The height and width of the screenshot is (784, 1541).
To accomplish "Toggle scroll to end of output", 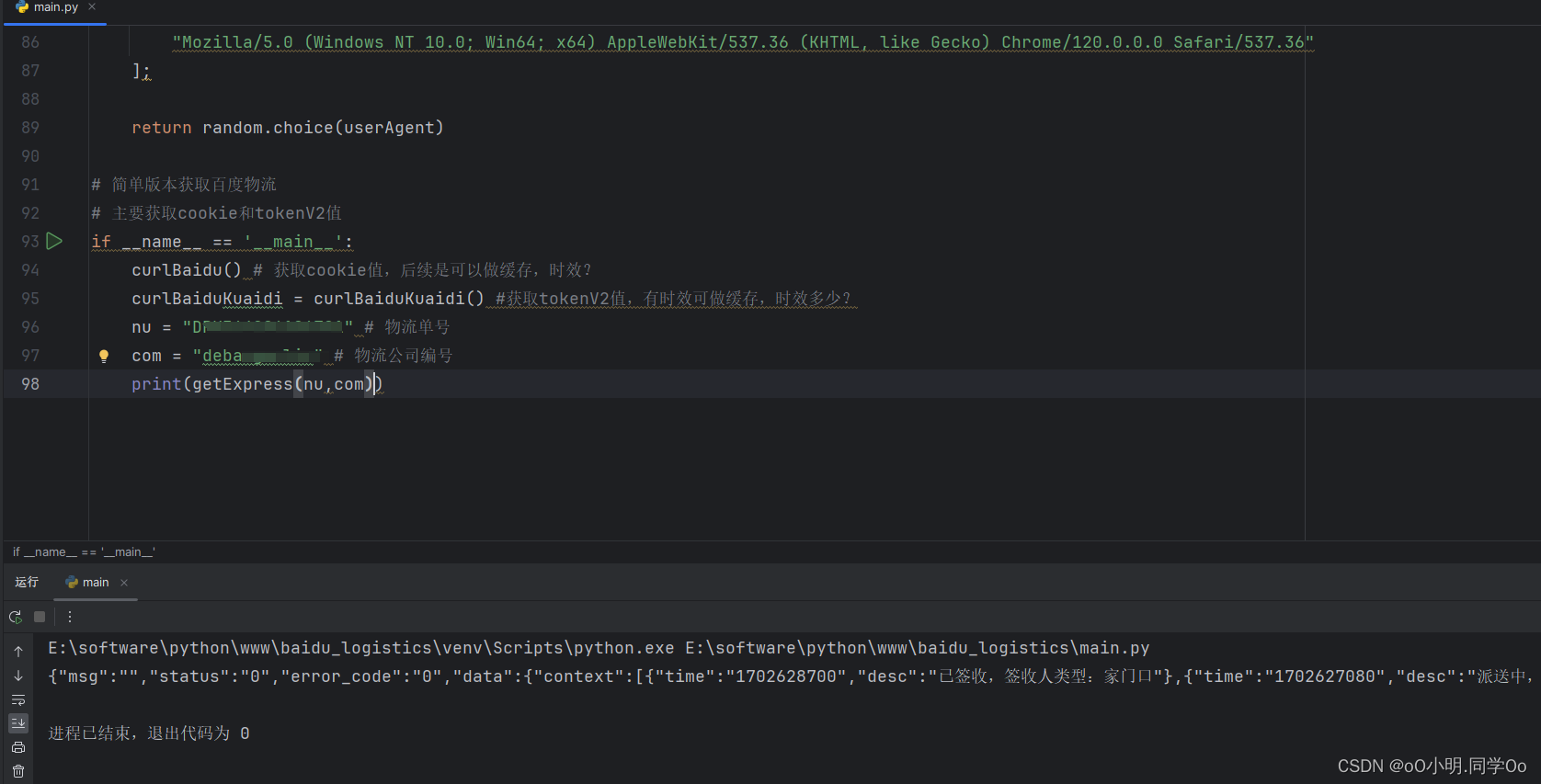I will pos(18,723).
